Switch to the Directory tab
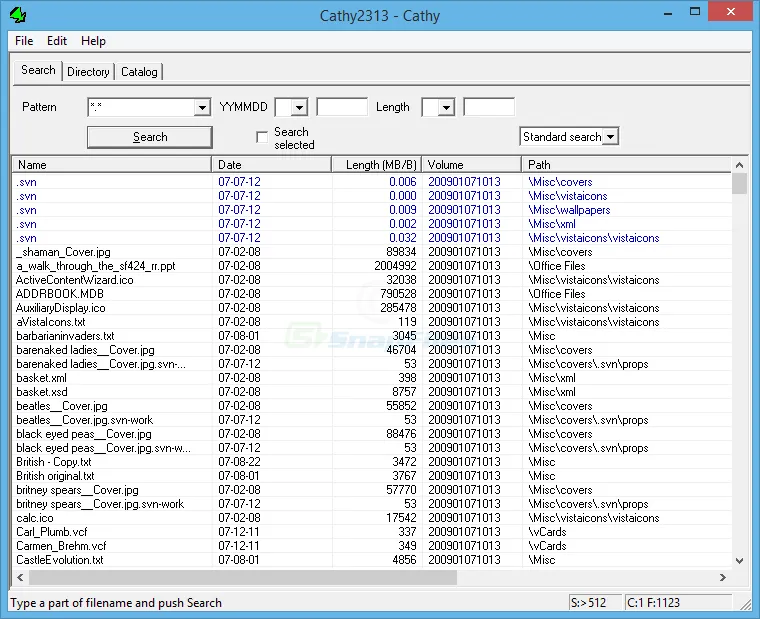Image resolution: width=760 pixels, height=619 pixels. tap(88, 72)
